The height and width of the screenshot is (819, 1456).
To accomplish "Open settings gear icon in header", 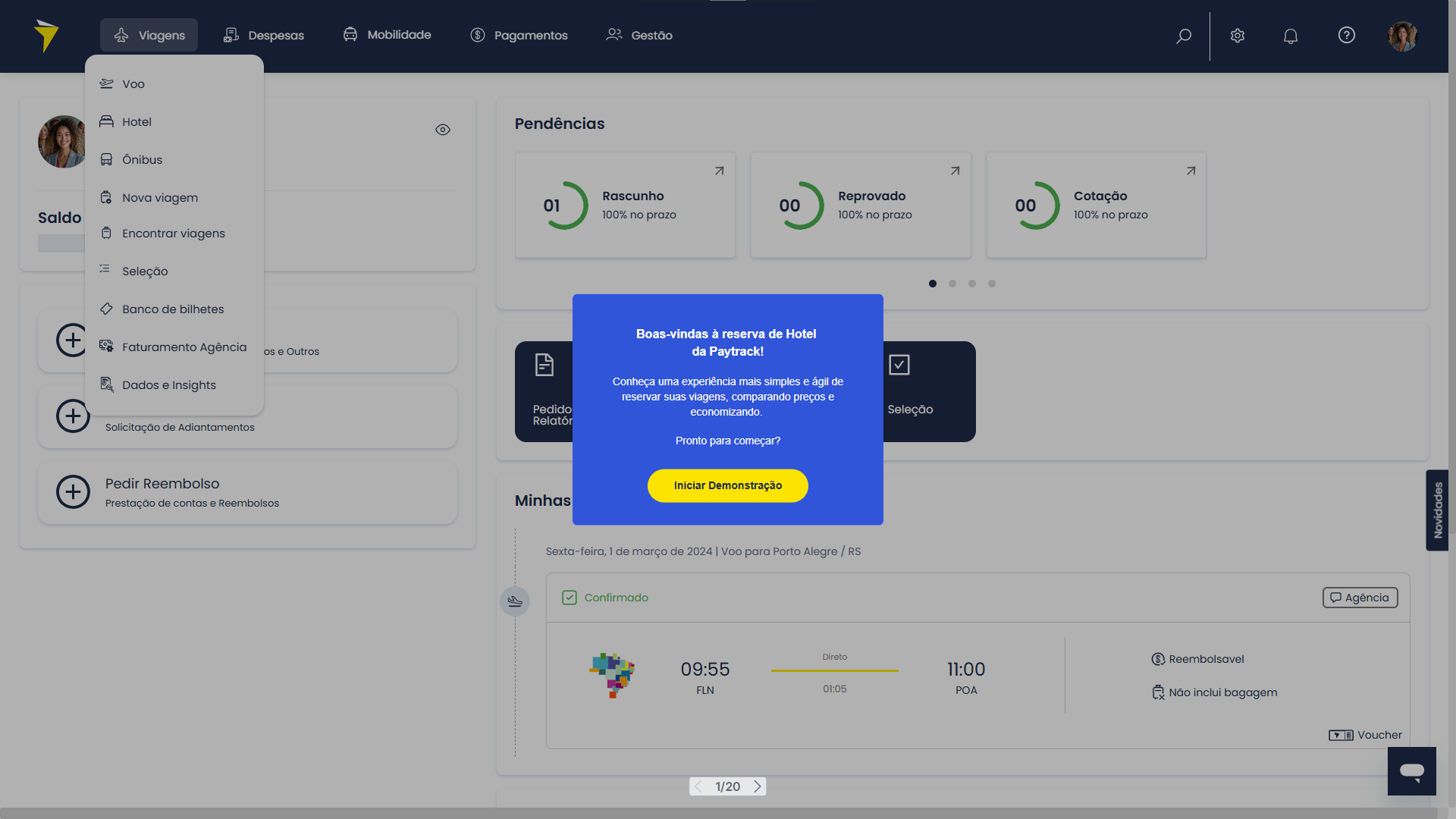I will [x=1238, y=36].
